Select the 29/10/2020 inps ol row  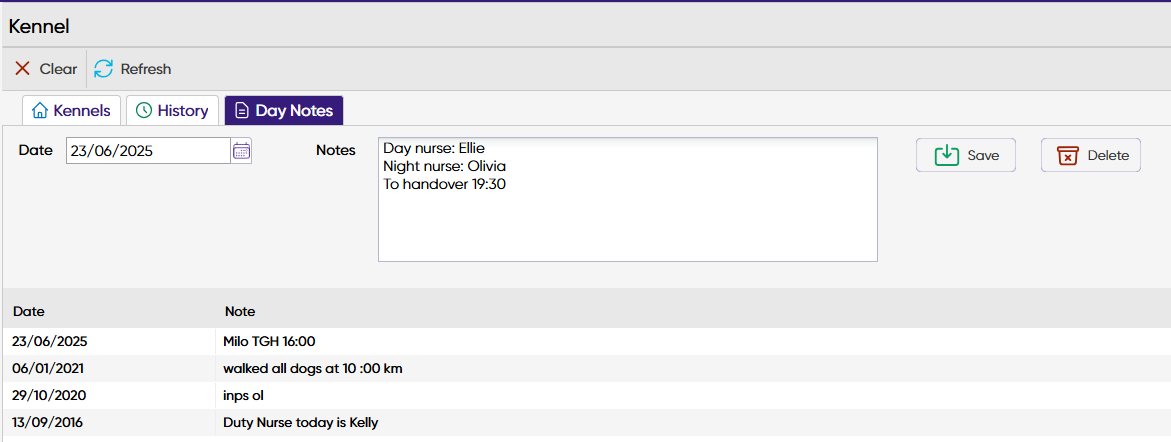pos(586,395)
